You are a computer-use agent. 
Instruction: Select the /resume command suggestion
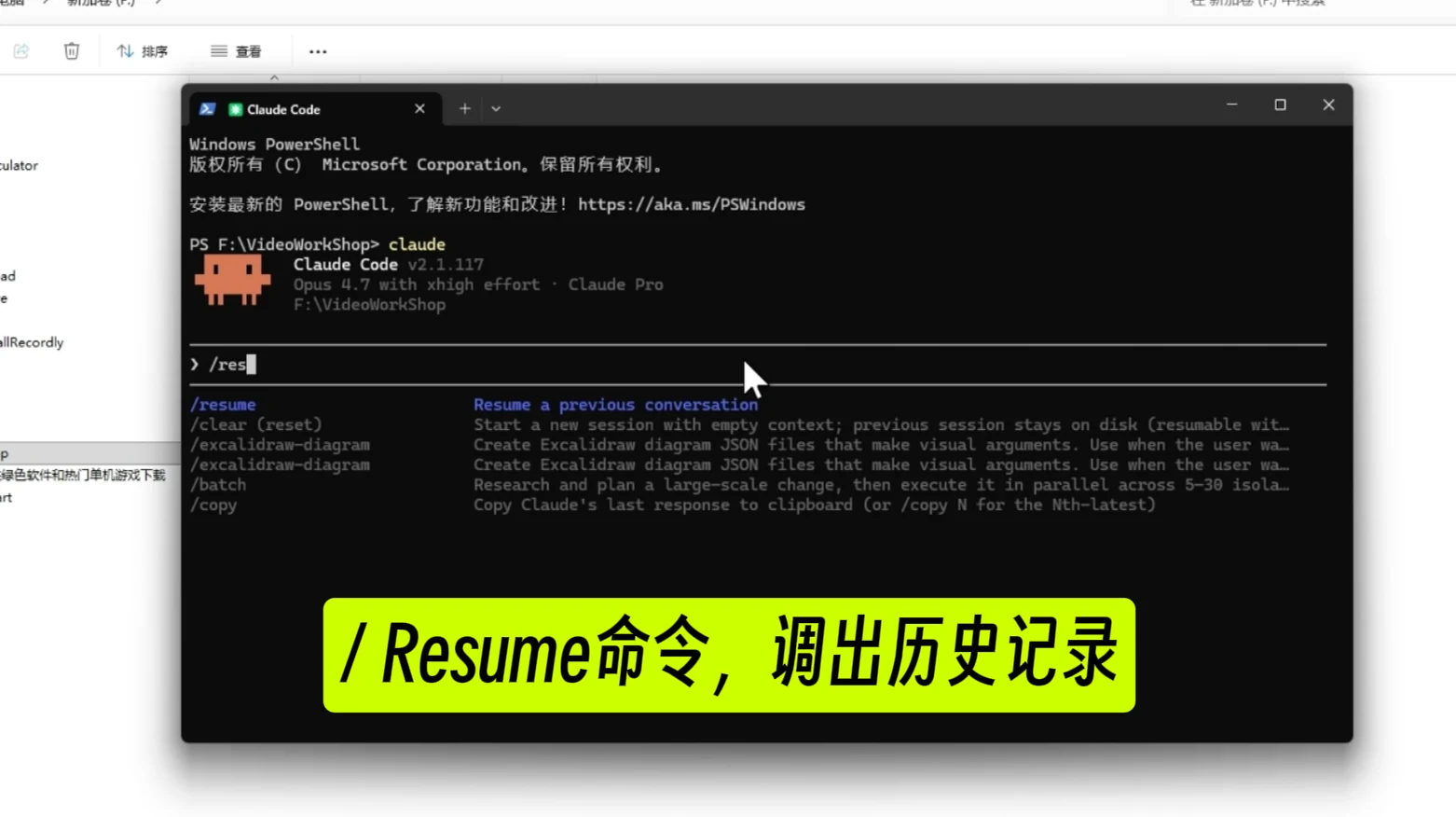(x=223, y=405)
